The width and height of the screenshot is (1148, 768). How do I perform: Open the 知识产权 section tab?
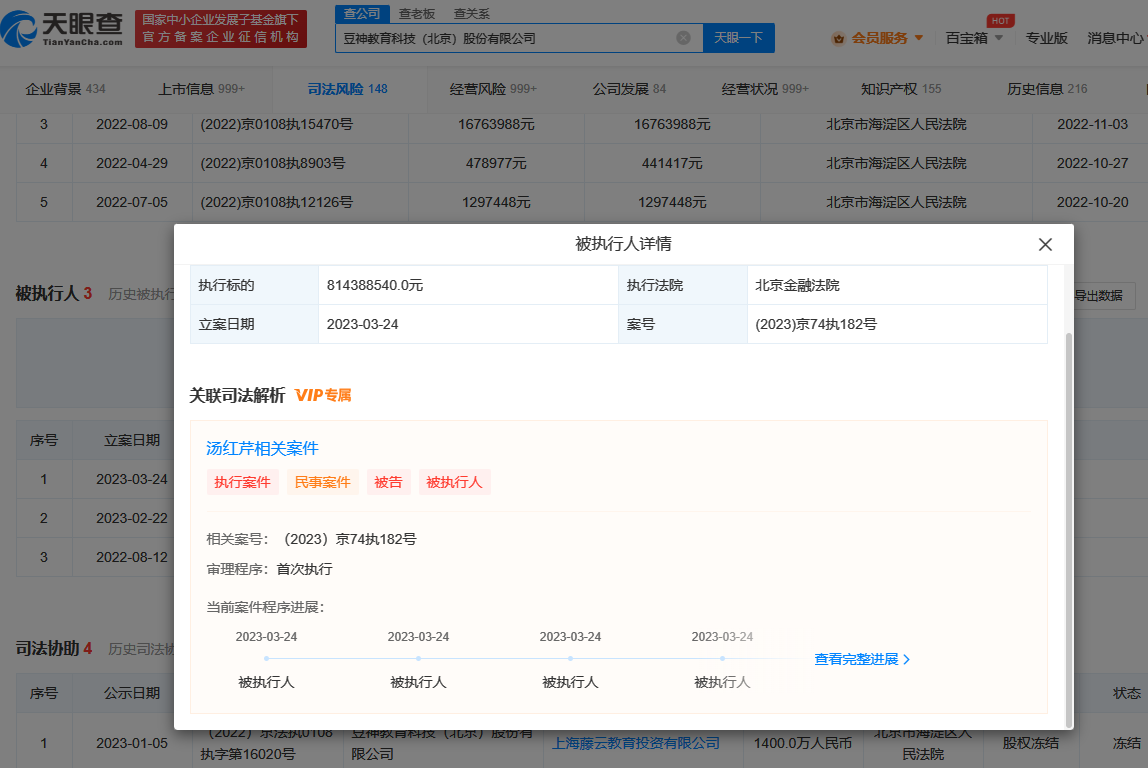tap(901, 89)
